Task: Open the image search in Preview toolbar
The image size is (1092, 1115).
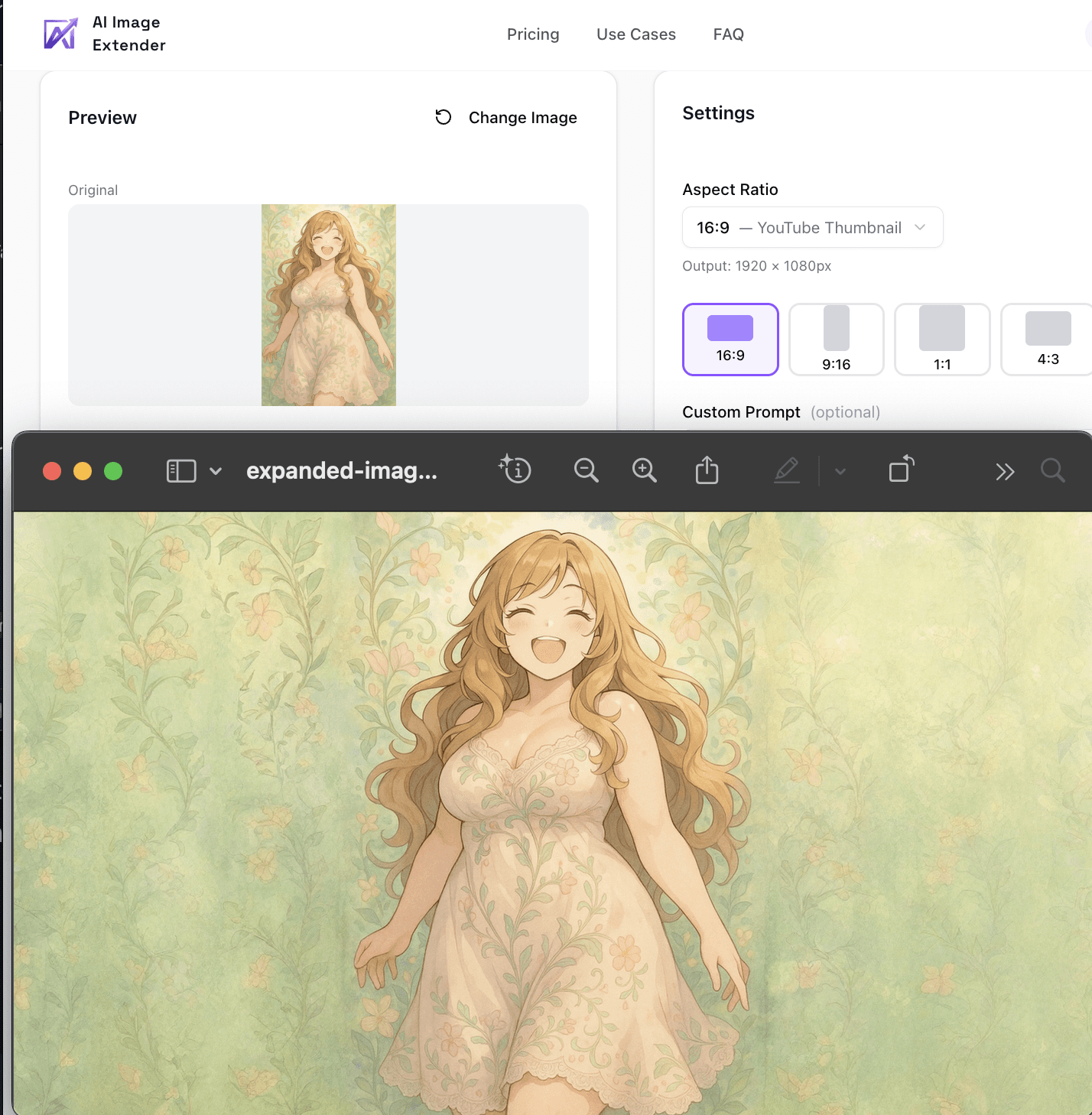Action: 1053,471
